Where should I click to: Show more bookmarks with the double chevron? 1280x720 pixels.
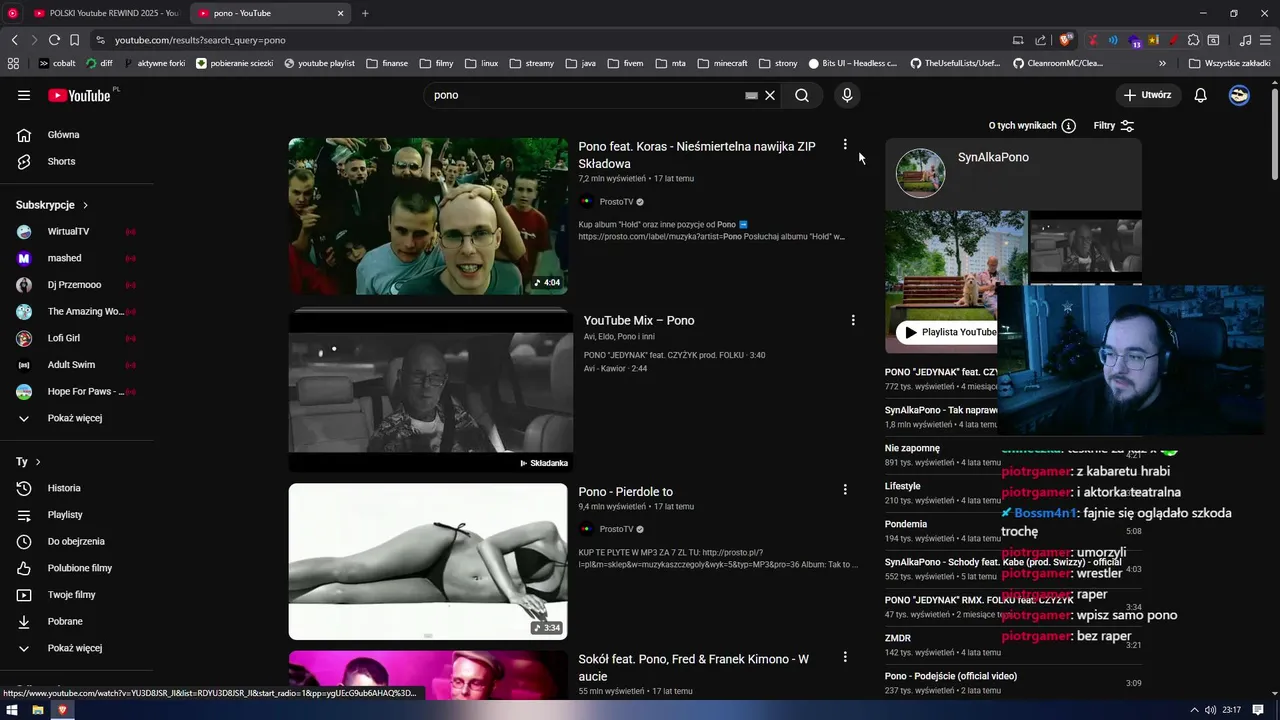(x=1163, y=63)
